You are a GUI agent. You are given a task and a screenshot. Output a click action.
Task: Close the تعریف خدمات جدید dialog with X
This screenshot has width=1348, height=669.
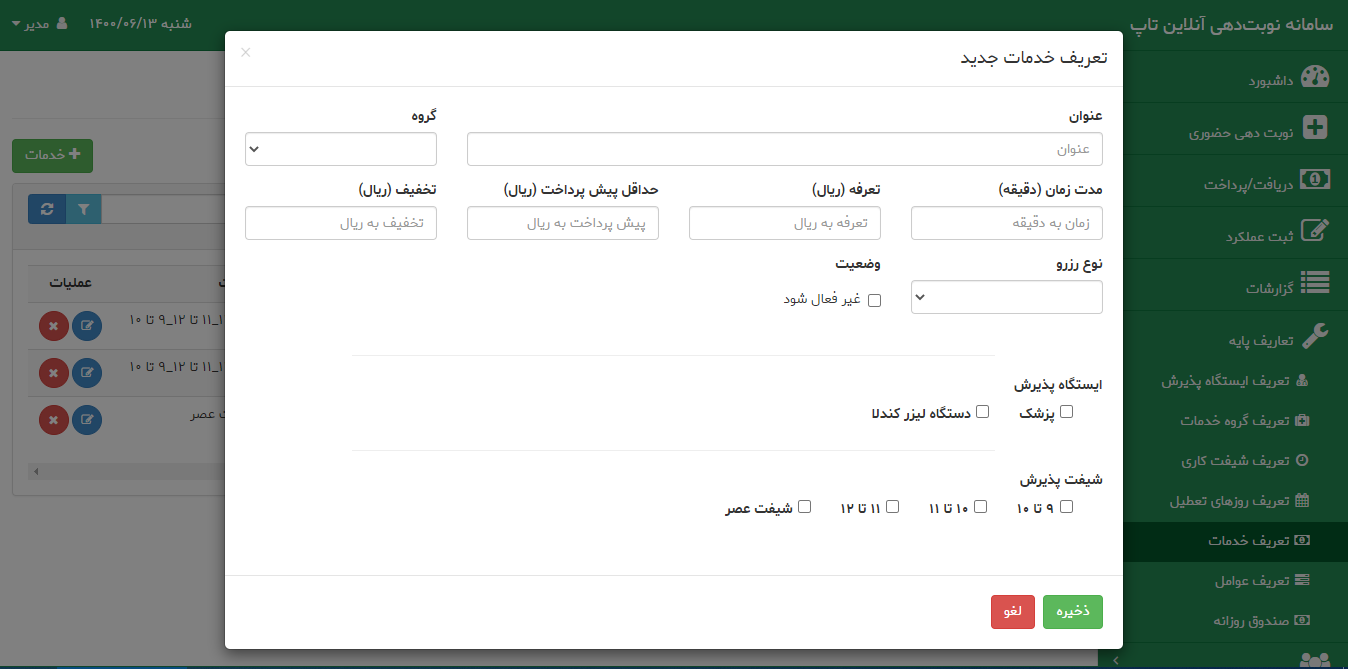coord(246,52)
